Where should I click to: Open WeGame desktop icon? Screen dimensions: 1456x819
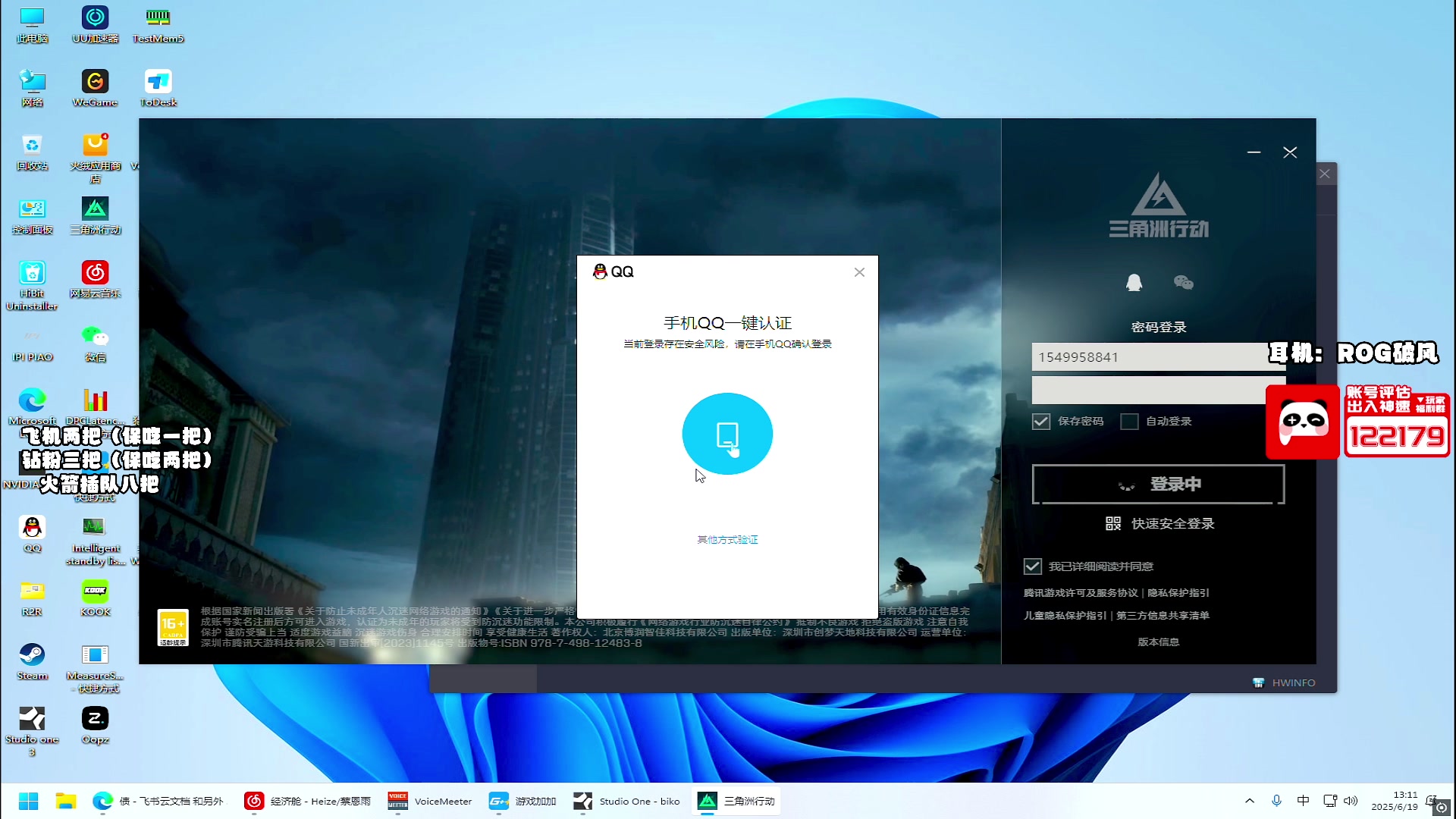95,89
